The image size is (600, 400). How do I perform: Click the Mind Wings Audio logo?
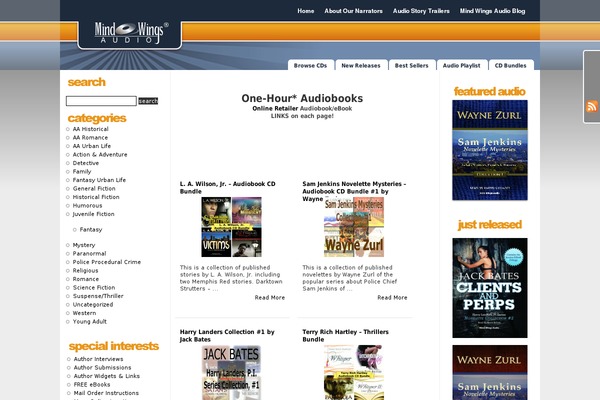[x=130, y=33]
